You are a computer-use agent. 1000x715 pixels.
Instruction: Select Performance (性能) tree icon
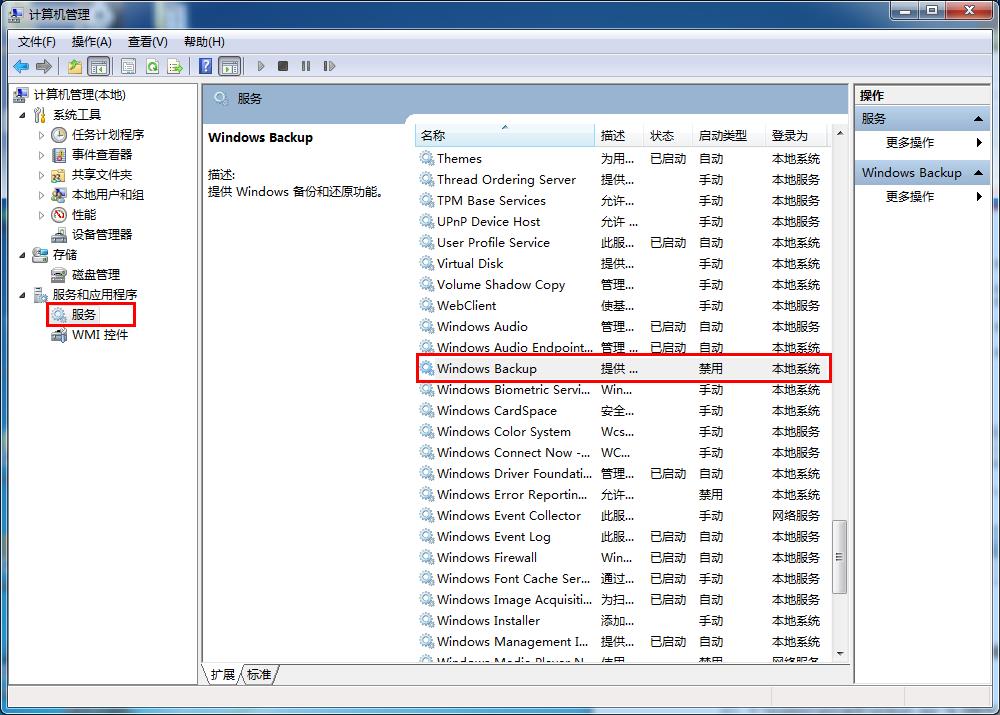click(x=59, y=215)
